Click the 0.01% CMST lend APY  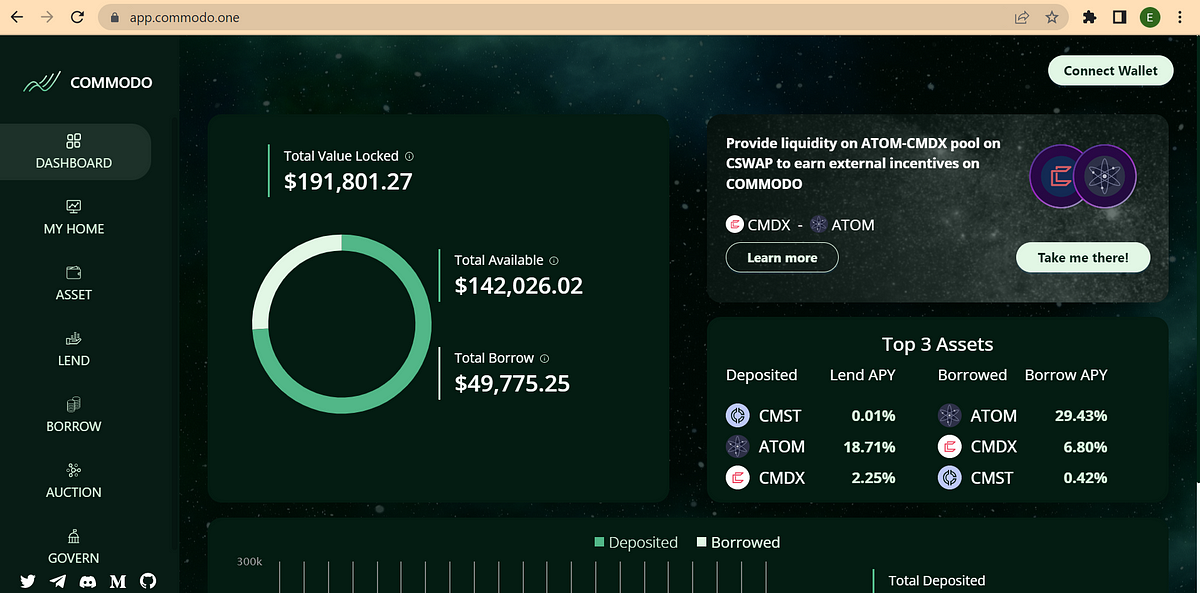(873, 416)
